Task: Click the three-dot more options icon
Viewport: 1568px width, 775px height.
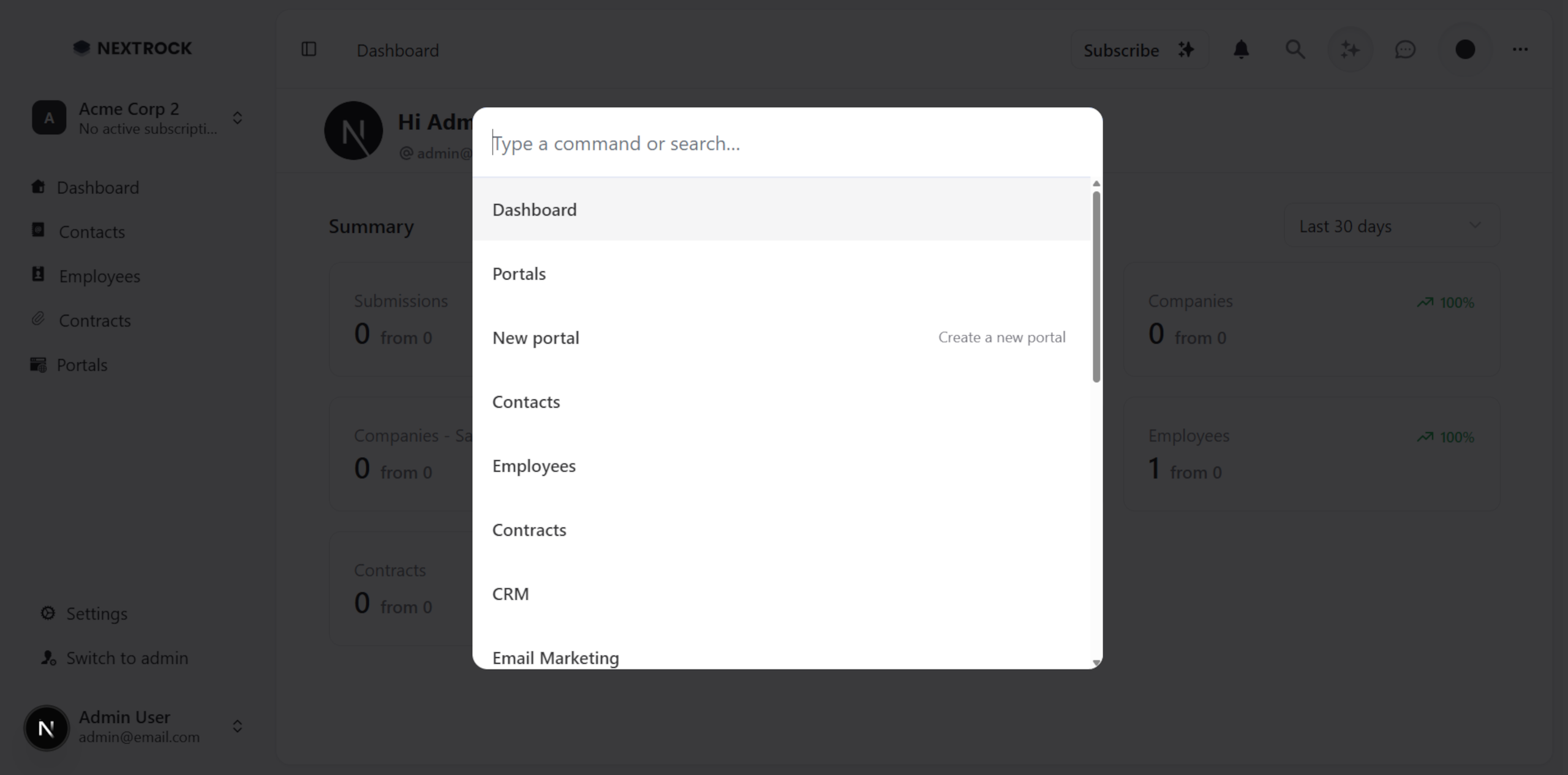Action: [x=1520, y=50]
